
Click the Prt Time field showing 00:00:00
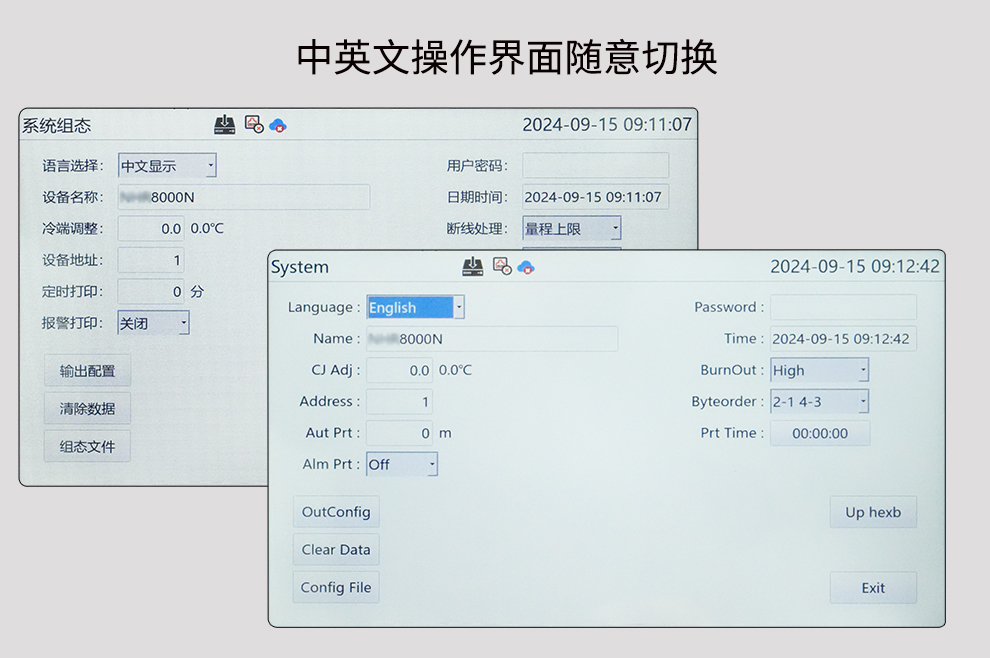[x=820, y=433]
